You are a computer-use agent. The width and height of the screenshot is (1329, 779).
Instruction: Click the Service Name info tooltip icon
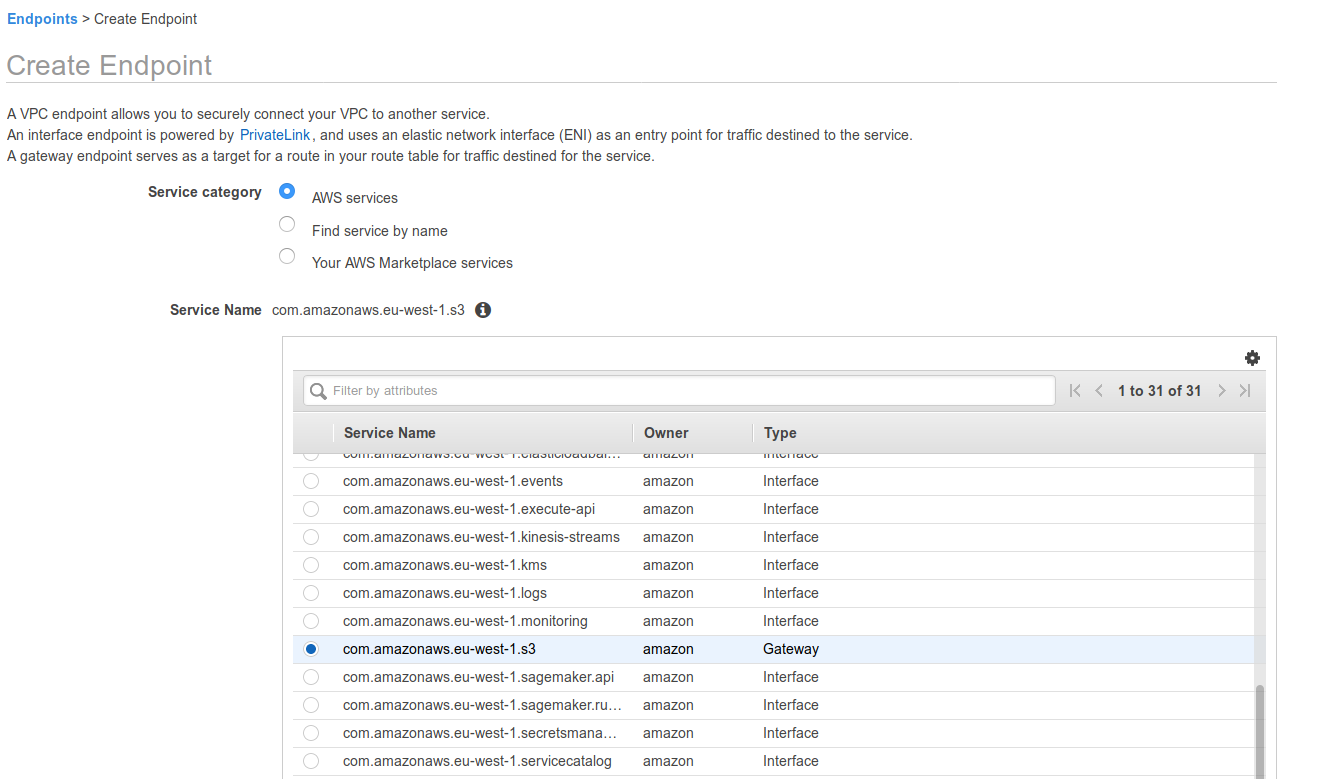pos(483,310)
